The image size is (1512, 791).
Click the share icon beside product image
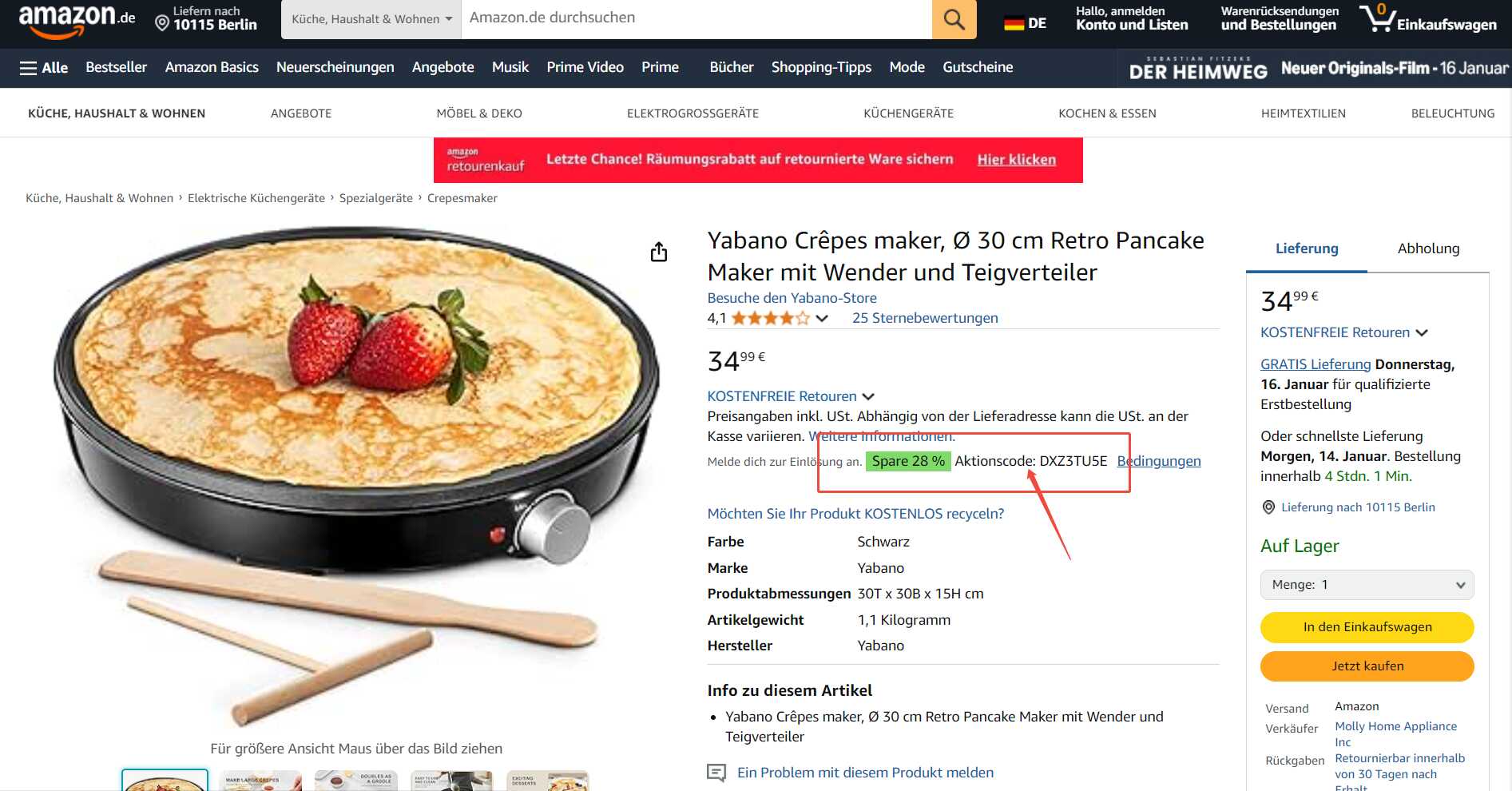pos(658,252)
